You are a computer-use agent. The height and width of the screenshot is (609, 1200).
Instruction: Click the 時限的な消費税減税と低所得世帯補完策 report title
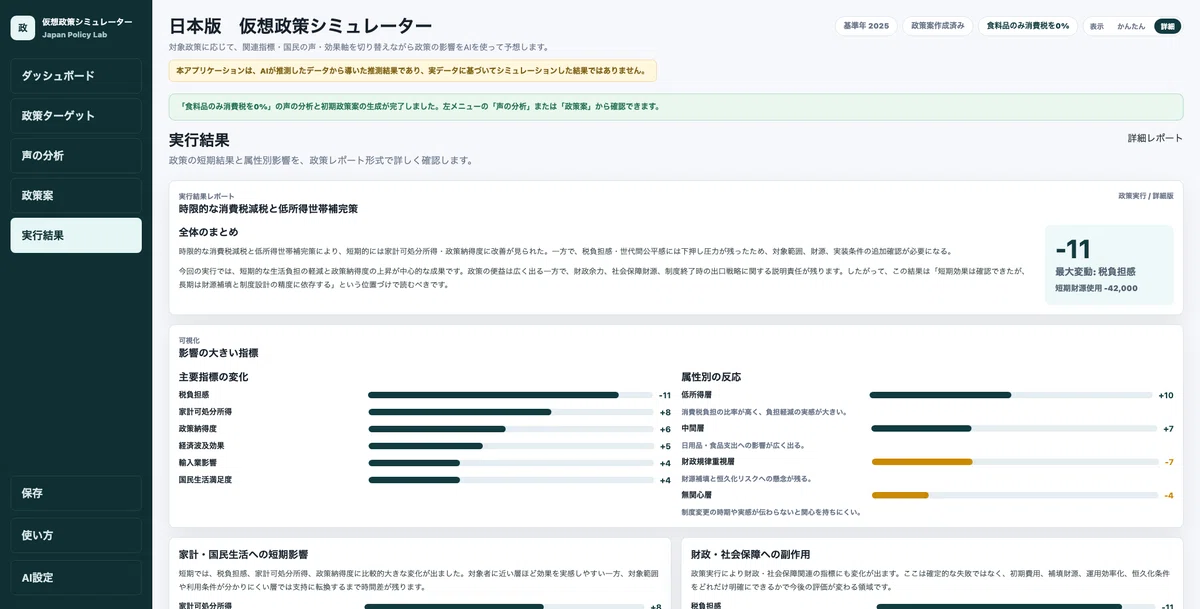coord(268,209)
